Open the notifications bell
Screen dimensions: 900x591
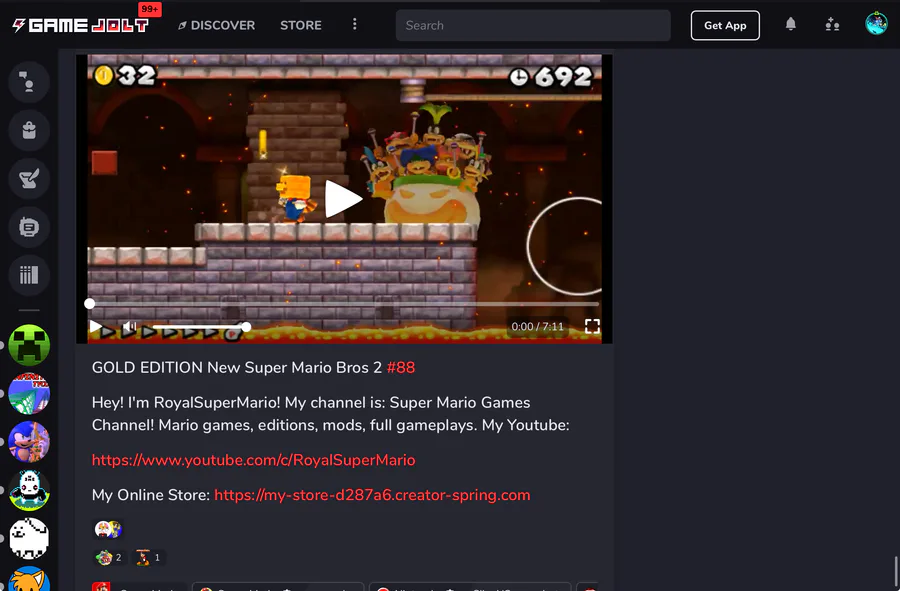(790, 24)
